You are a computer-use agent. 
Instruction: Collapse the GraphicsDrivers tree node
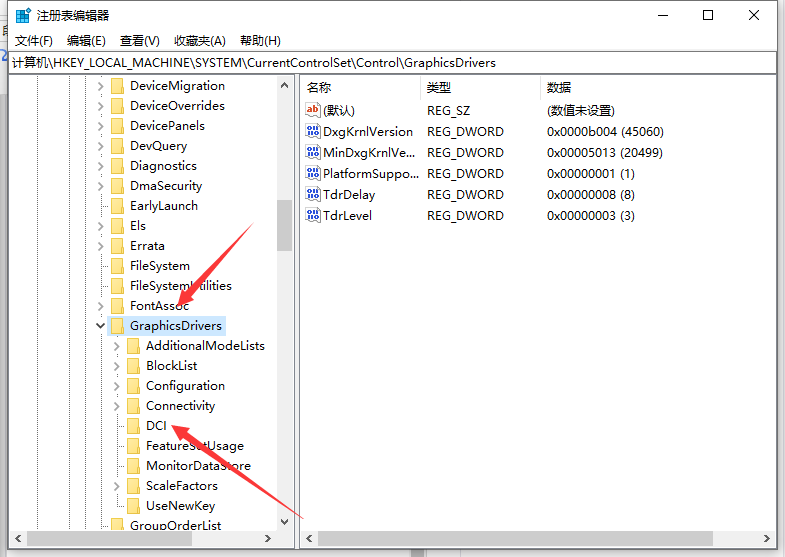pyautogui.click(x=100, y=326)
